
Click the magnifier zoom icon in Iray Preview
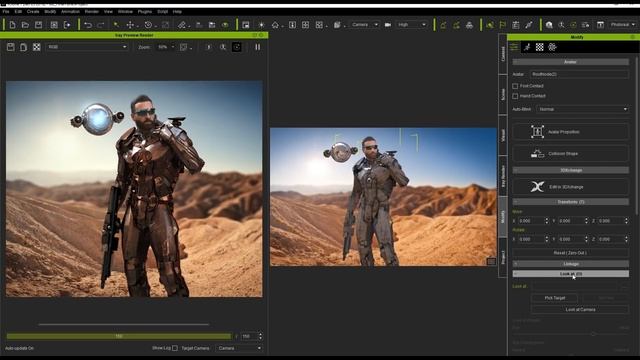pyautogui.click(x=223, y=47)
